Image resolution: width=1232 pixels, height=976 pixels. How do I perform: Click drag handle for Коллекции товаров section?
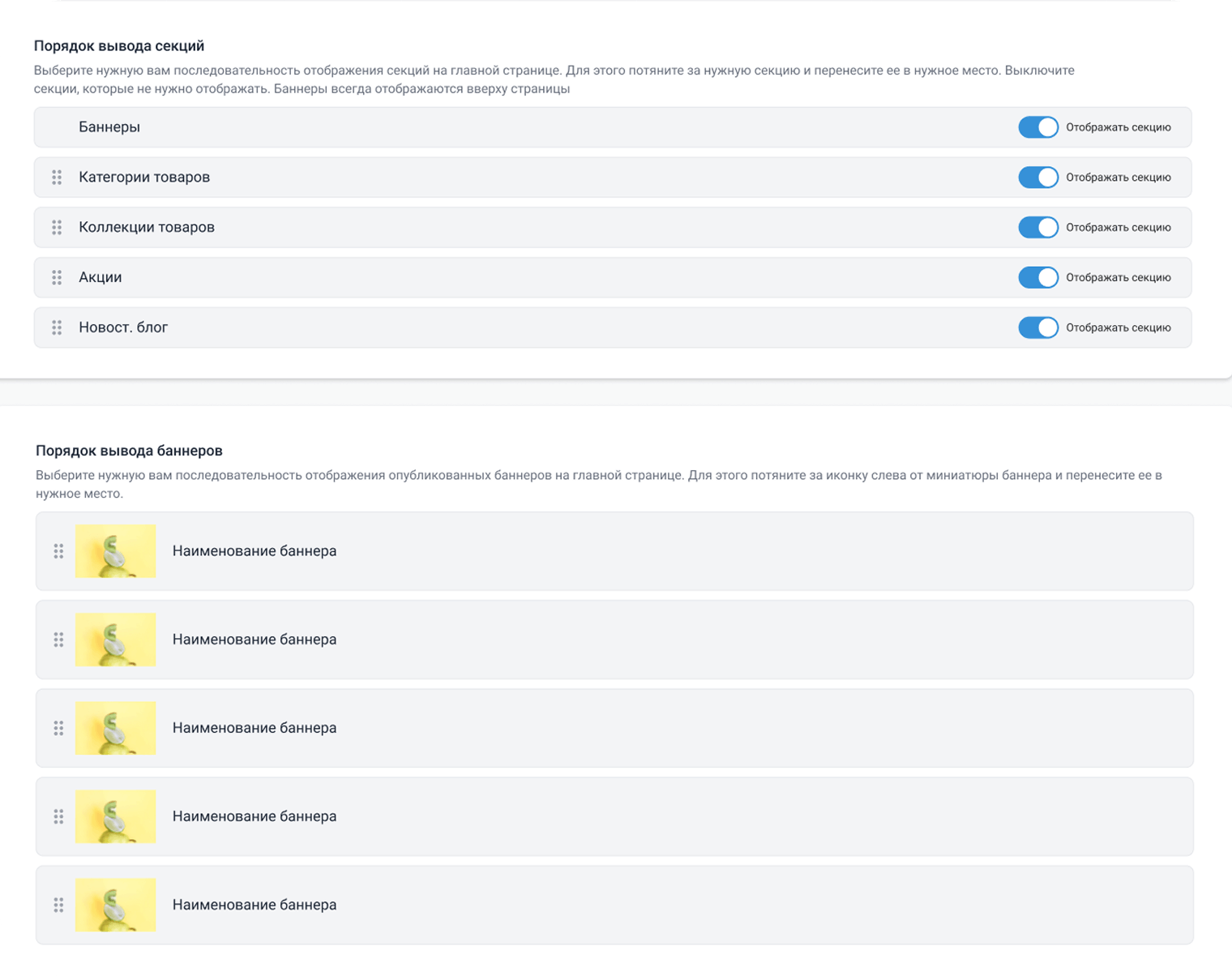tap(57, 228)
